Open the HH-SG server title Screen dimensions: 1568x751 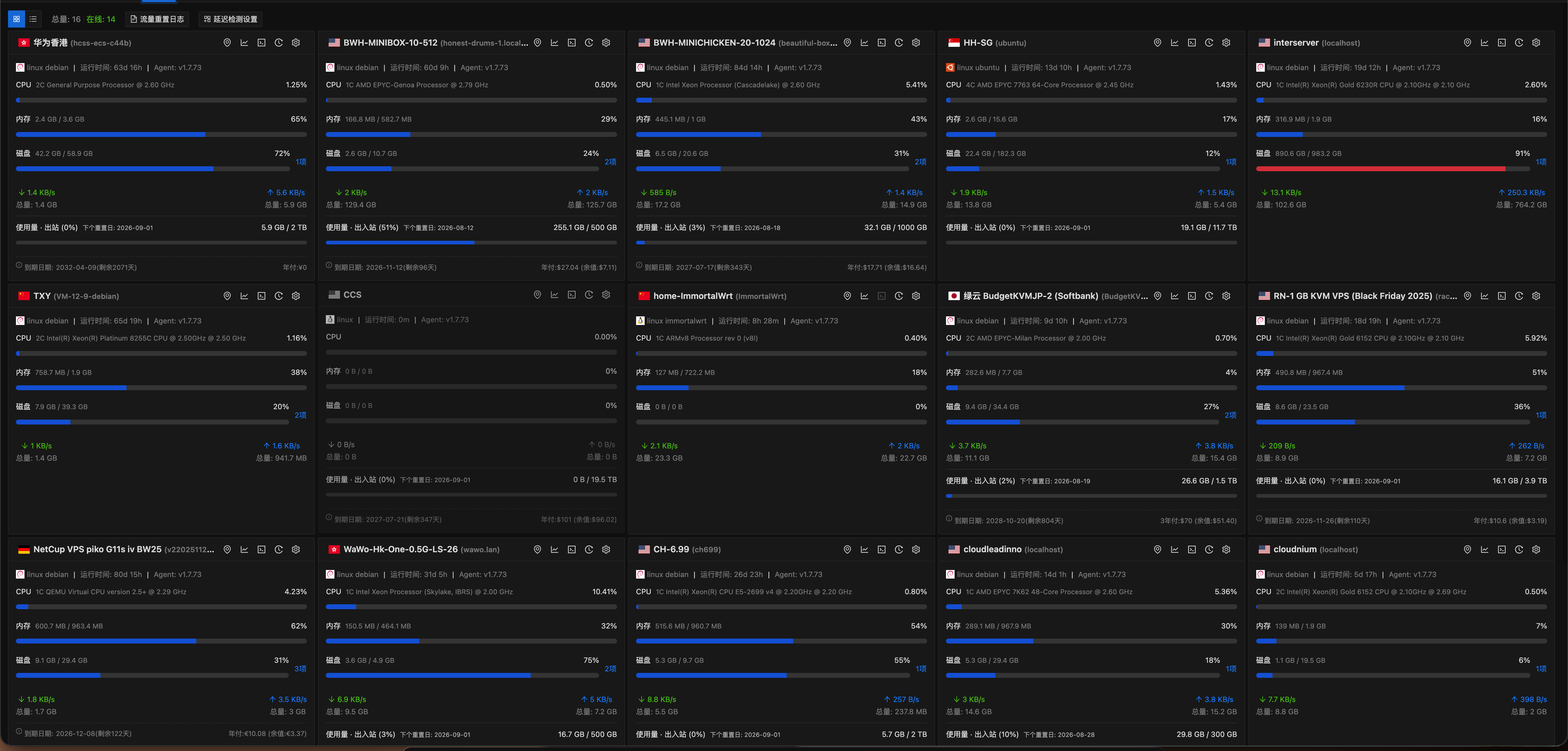point(978,43)
